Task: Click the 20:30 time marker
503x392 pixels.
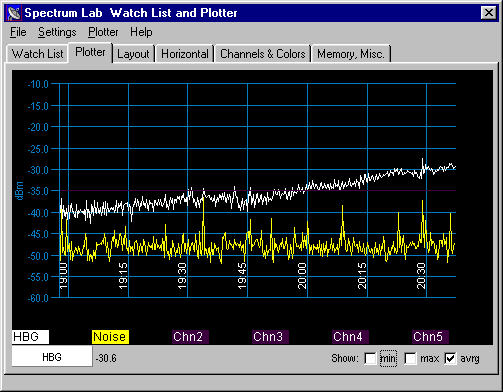Action: [421, 275]
